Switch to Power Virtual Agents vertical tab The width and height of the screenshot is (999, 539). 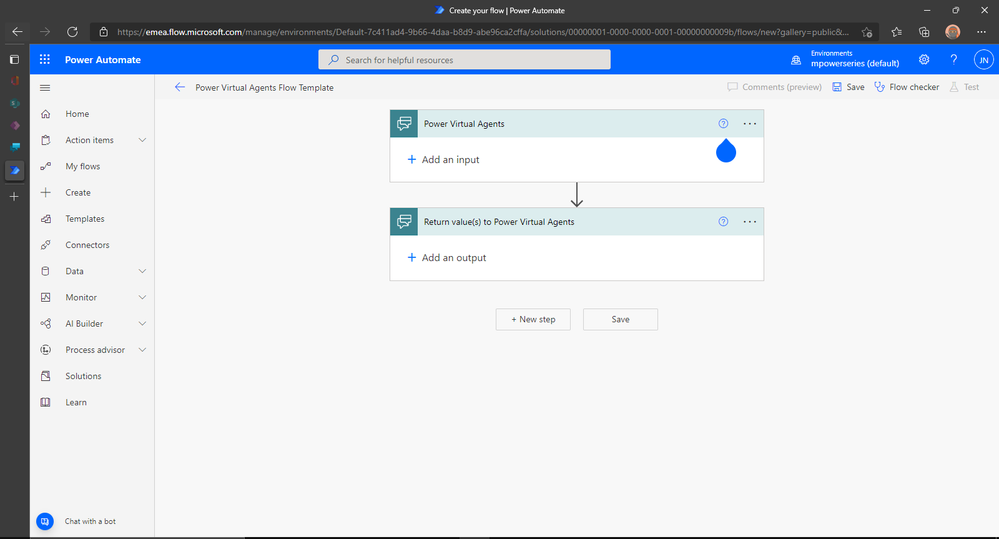[x=15, y=147]
